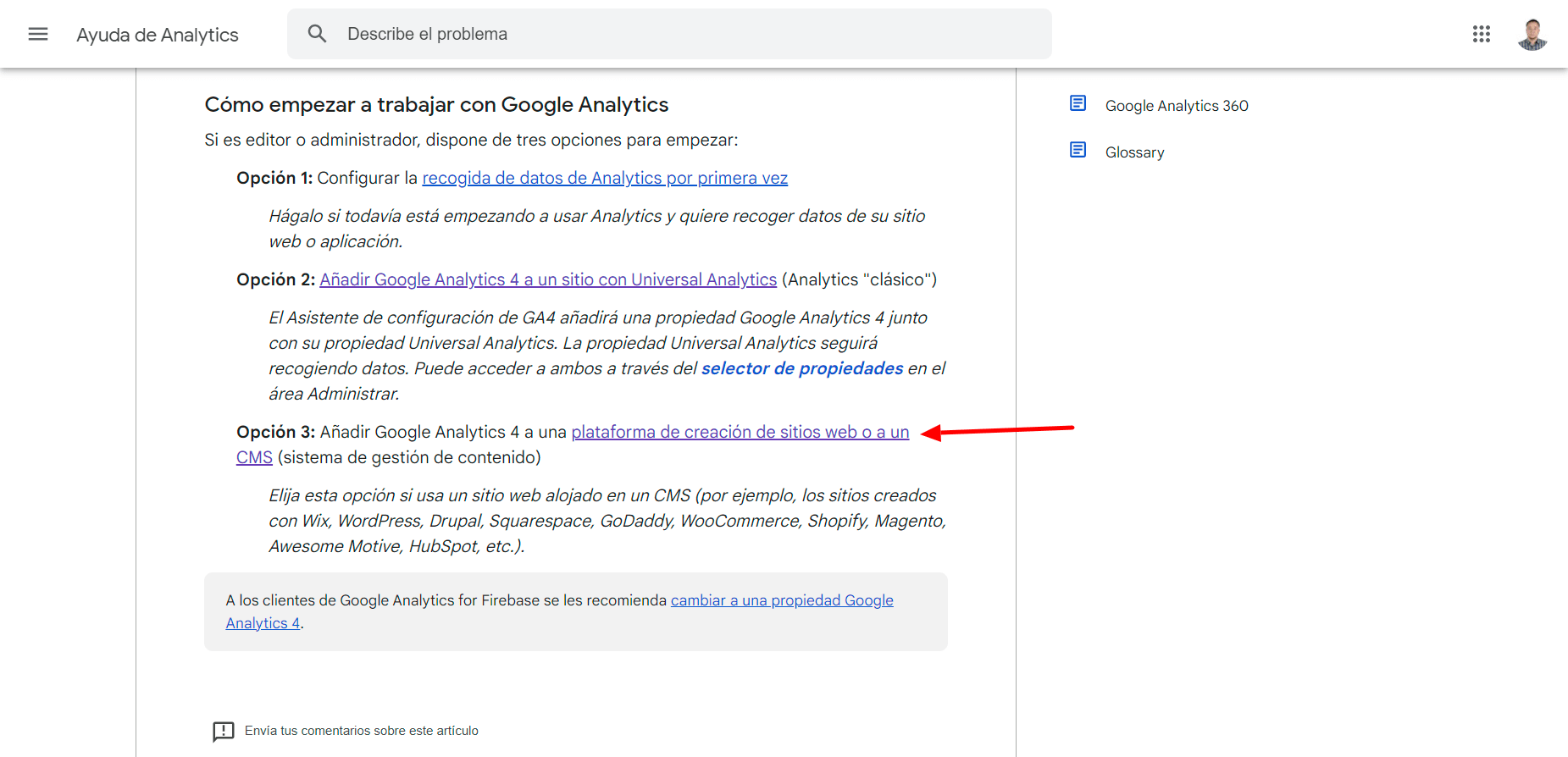The image size is (1568, 757).
Task: Open 'Añadir Google Analytics 4 a un sitio con Universal Analytics' link
Action: coord(548,279)
